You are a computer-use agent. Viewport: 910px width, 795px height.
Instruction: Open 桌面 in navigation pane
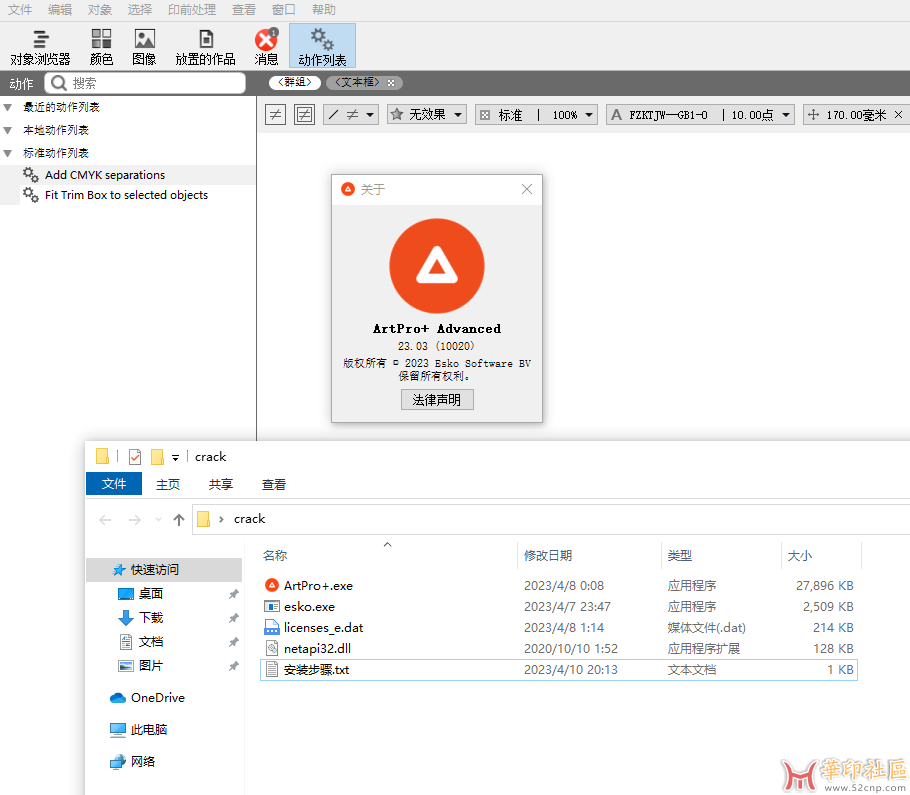151,594
